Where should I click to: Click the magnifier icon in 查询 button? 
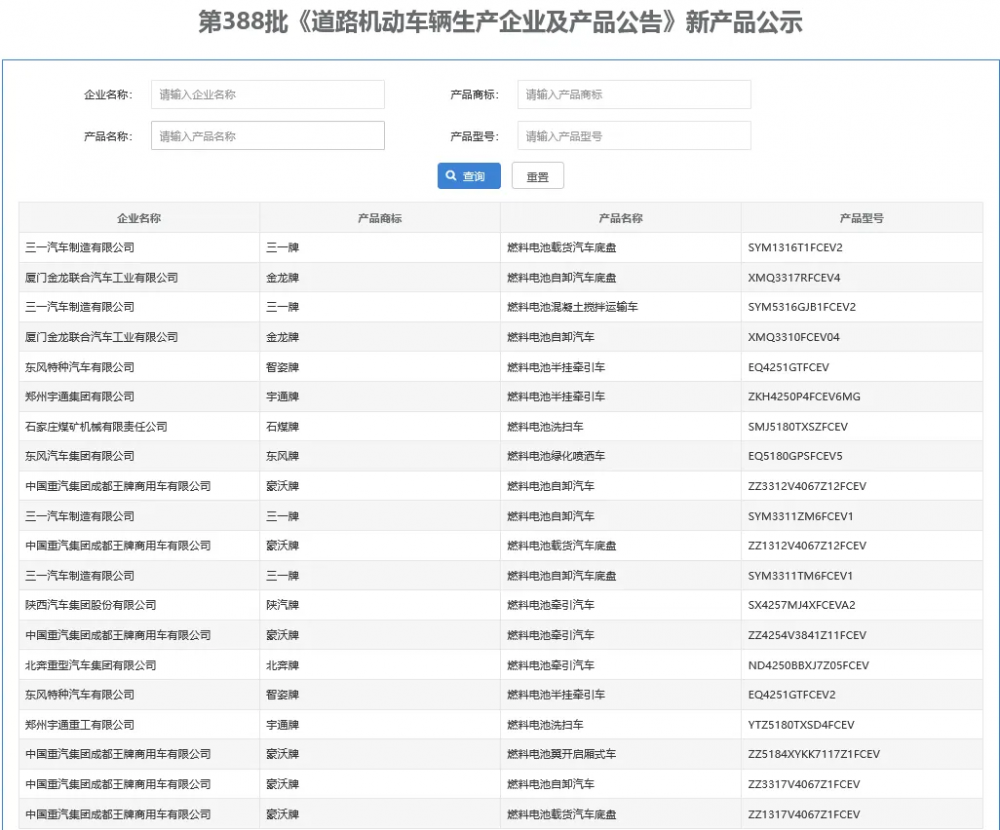pos(451,175)
